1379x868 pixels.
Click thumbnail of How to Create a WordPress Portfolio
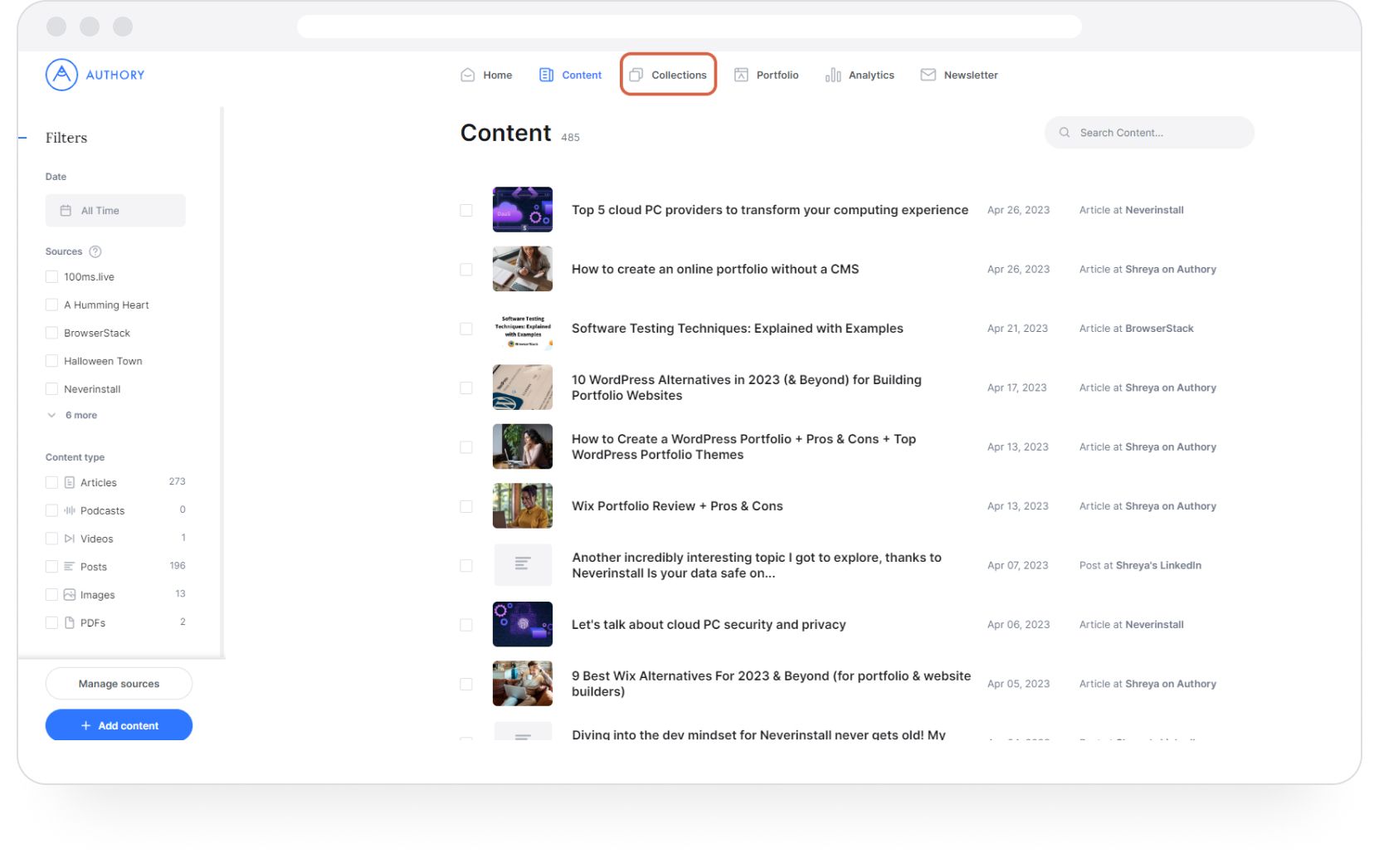(523, 446)
